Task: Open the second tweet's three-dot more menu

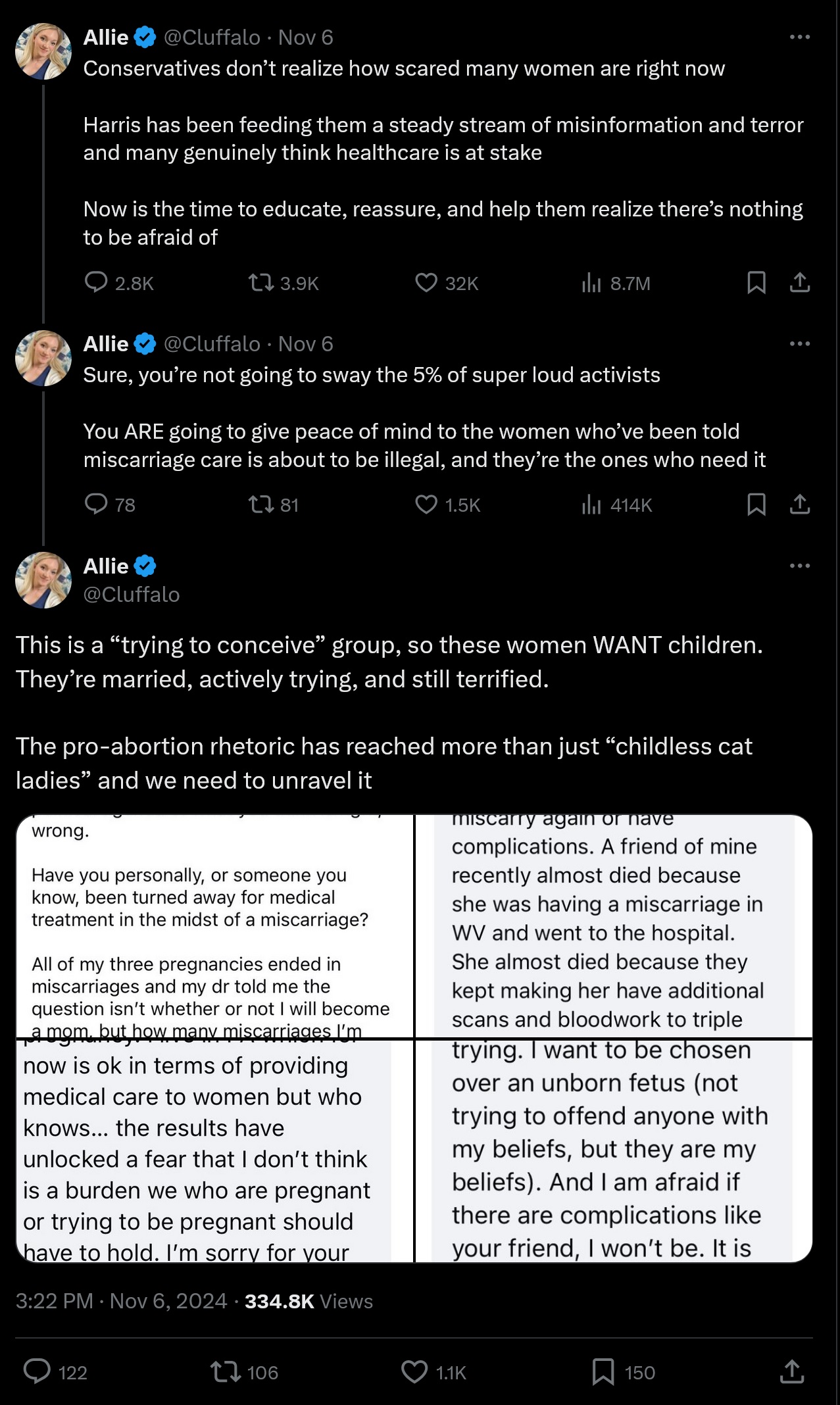Action: [x=799, y=344]
